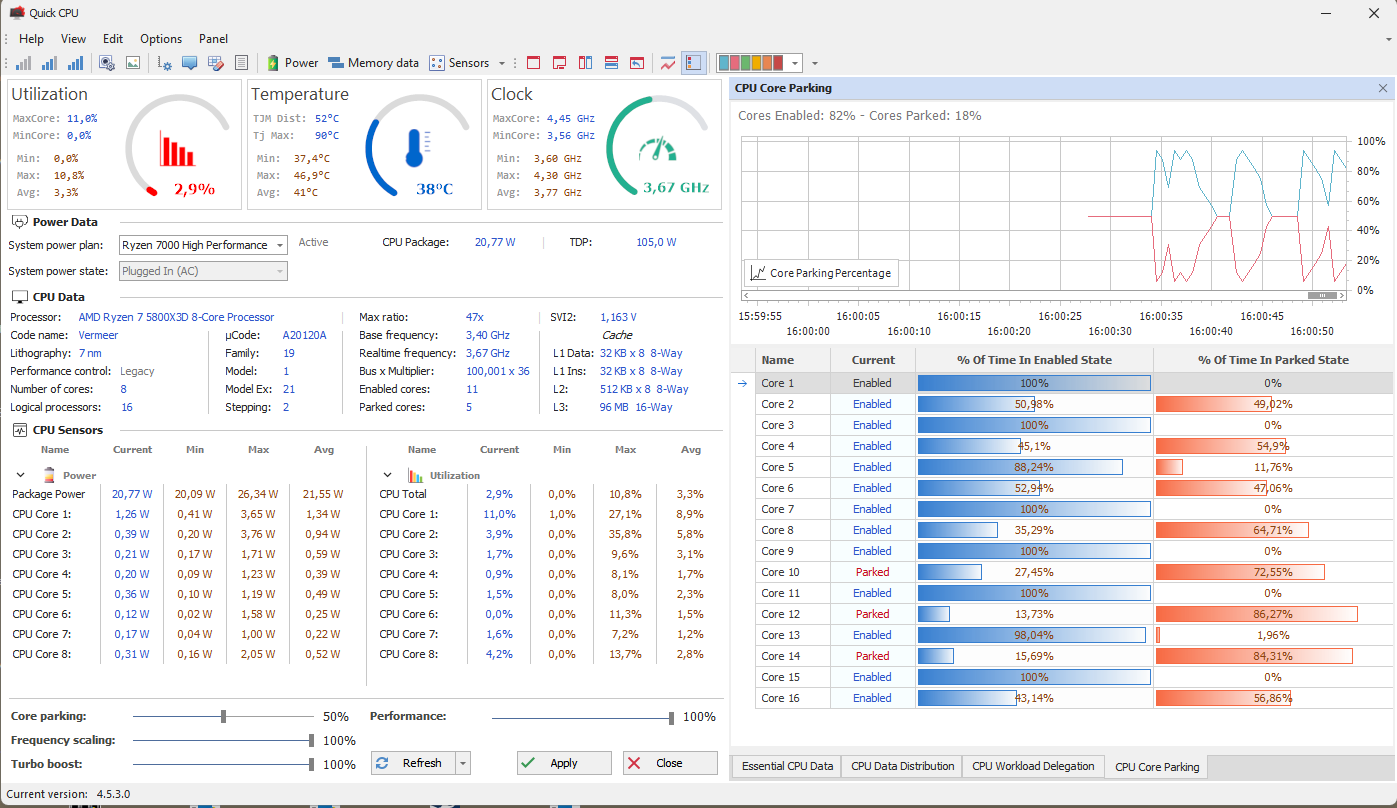Click the Enabled status of Core 16
Viewport: 1397px width, 808px height.
point(872,698)
